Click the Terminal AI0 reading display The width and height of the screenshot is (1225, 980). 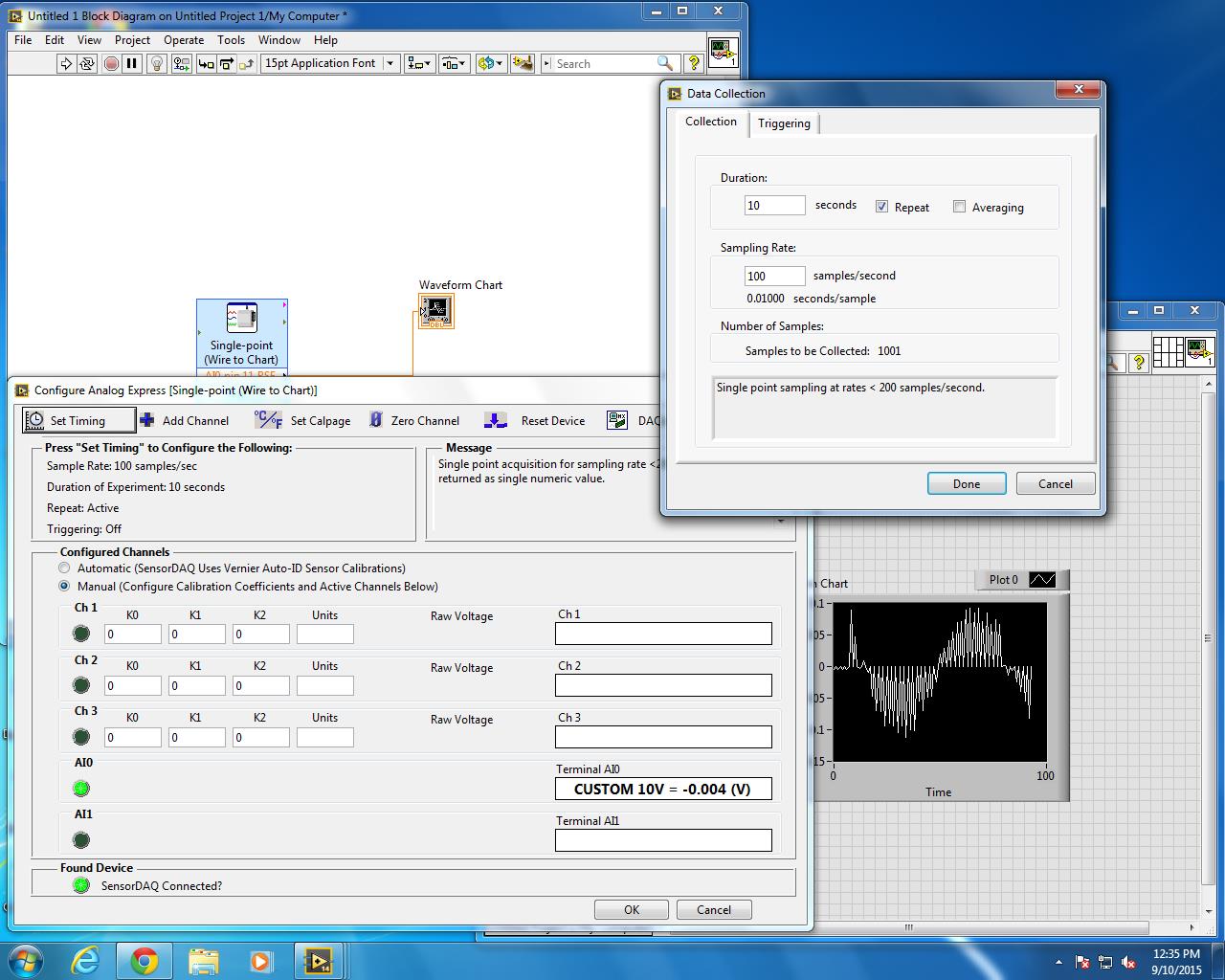663,789
